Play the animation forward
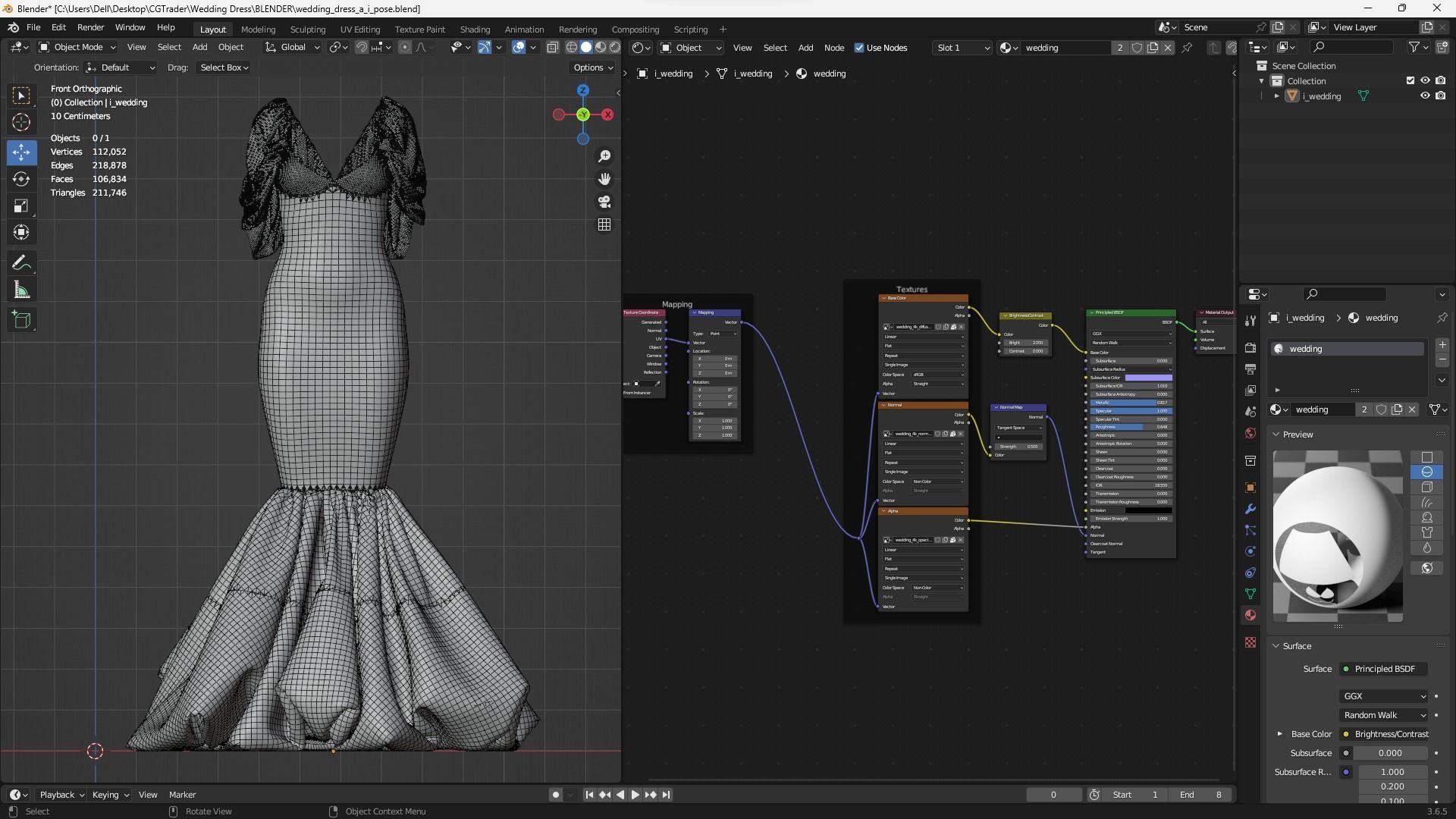Screen dimensions: 1456x819 [x=635, y=795]
